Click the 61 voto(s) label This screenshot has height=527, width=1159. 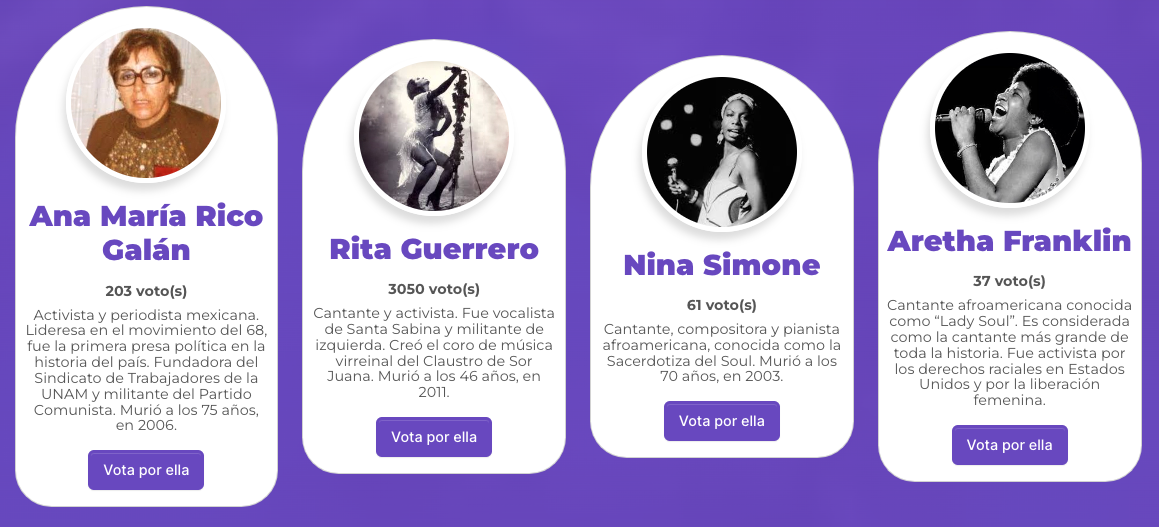[x=722, y=305]
